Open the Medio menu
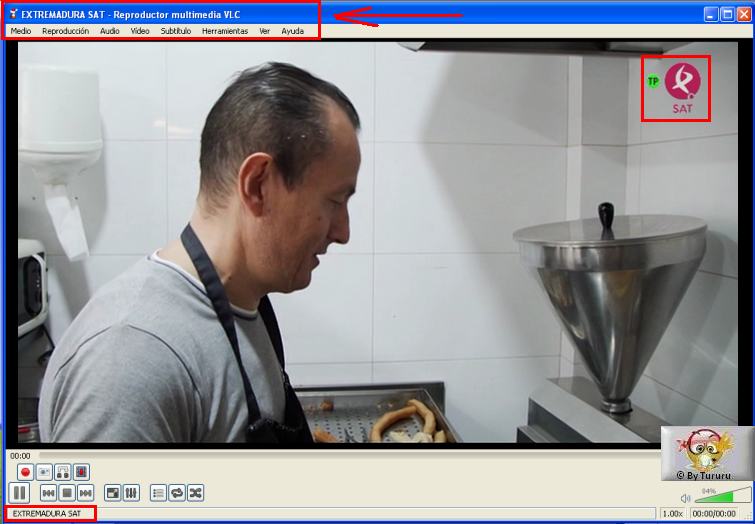 (x=21, y=31)
